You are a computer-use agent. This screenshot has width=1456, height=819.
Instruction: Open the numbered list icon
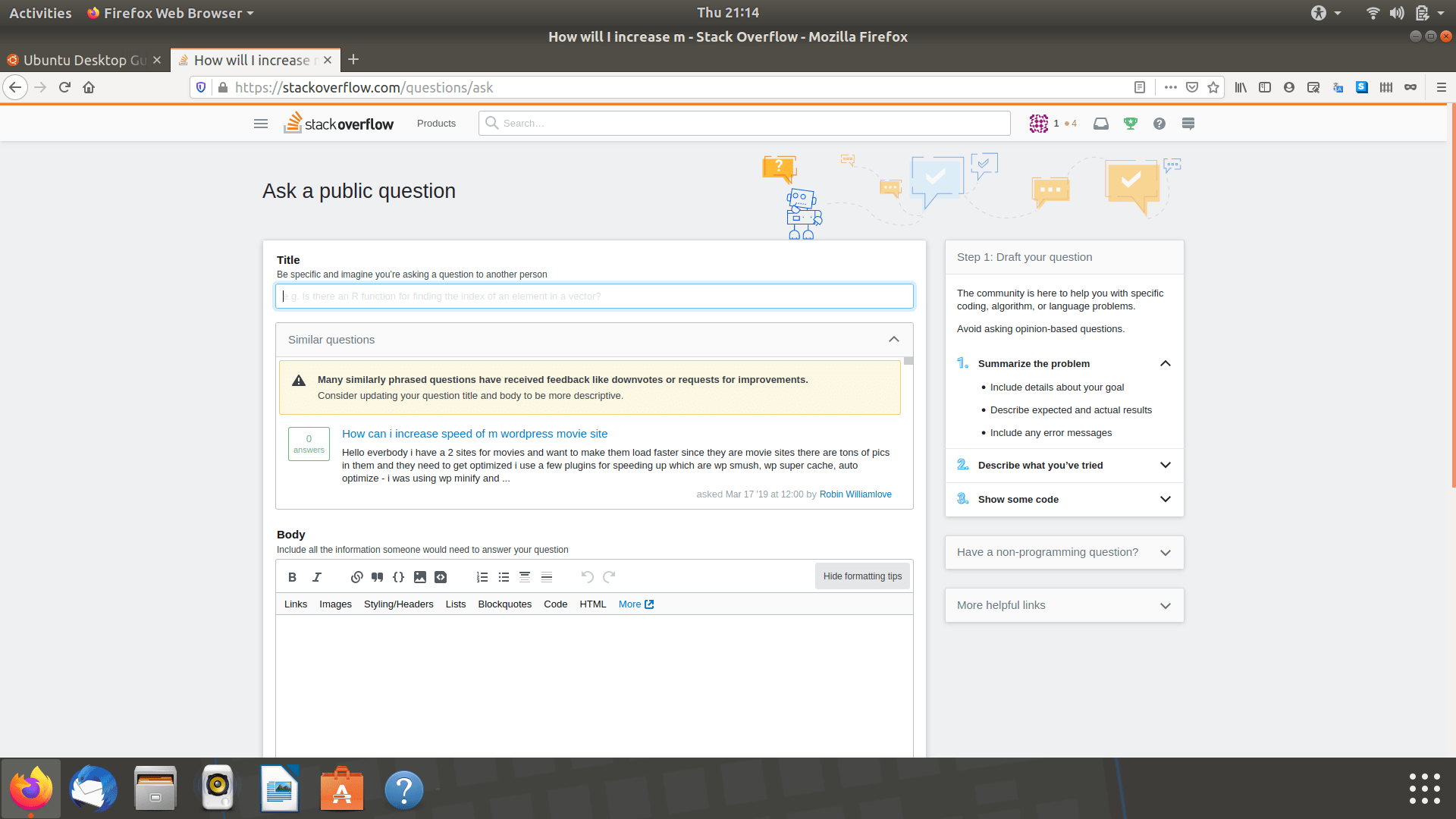(482, 576)
